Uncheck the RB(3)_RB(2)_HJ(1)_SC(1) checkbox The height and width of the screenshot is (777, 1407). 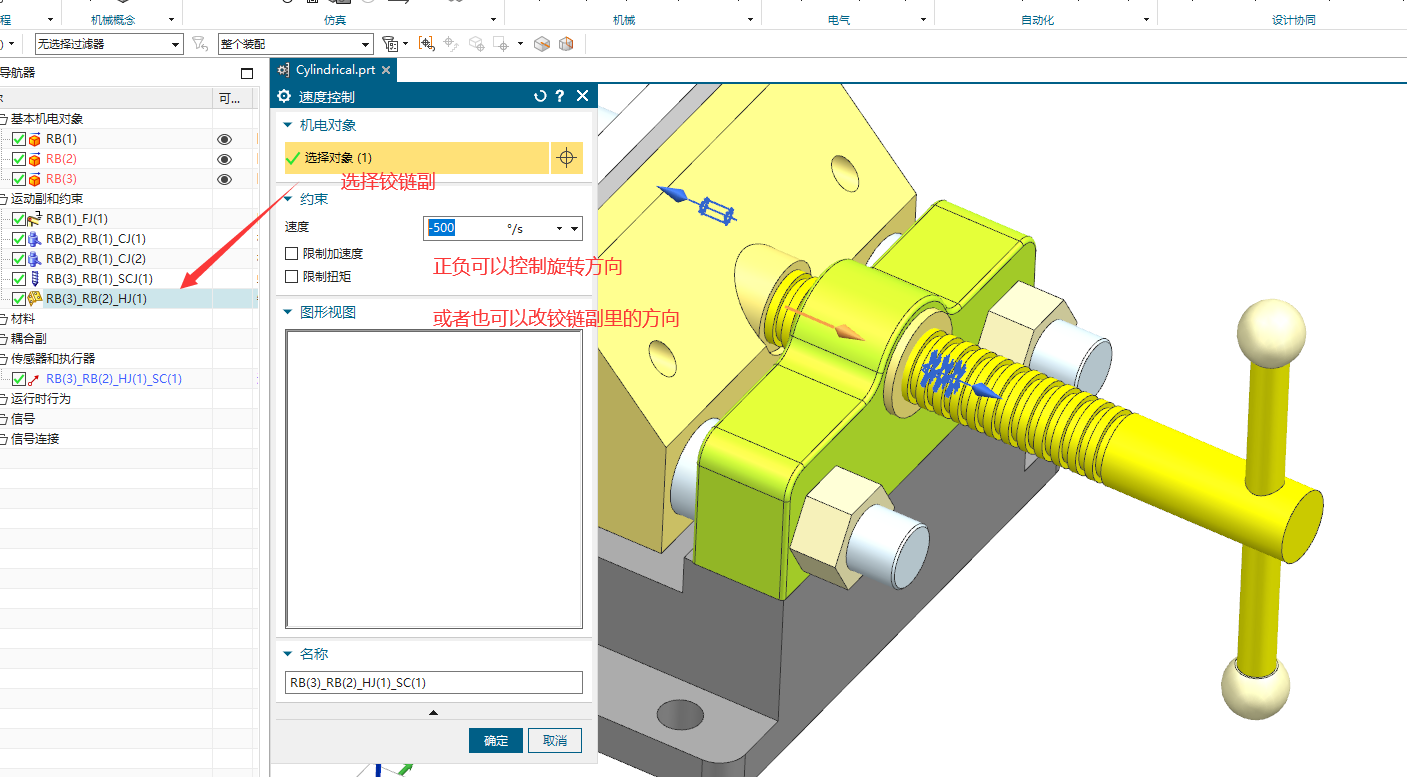19,379
